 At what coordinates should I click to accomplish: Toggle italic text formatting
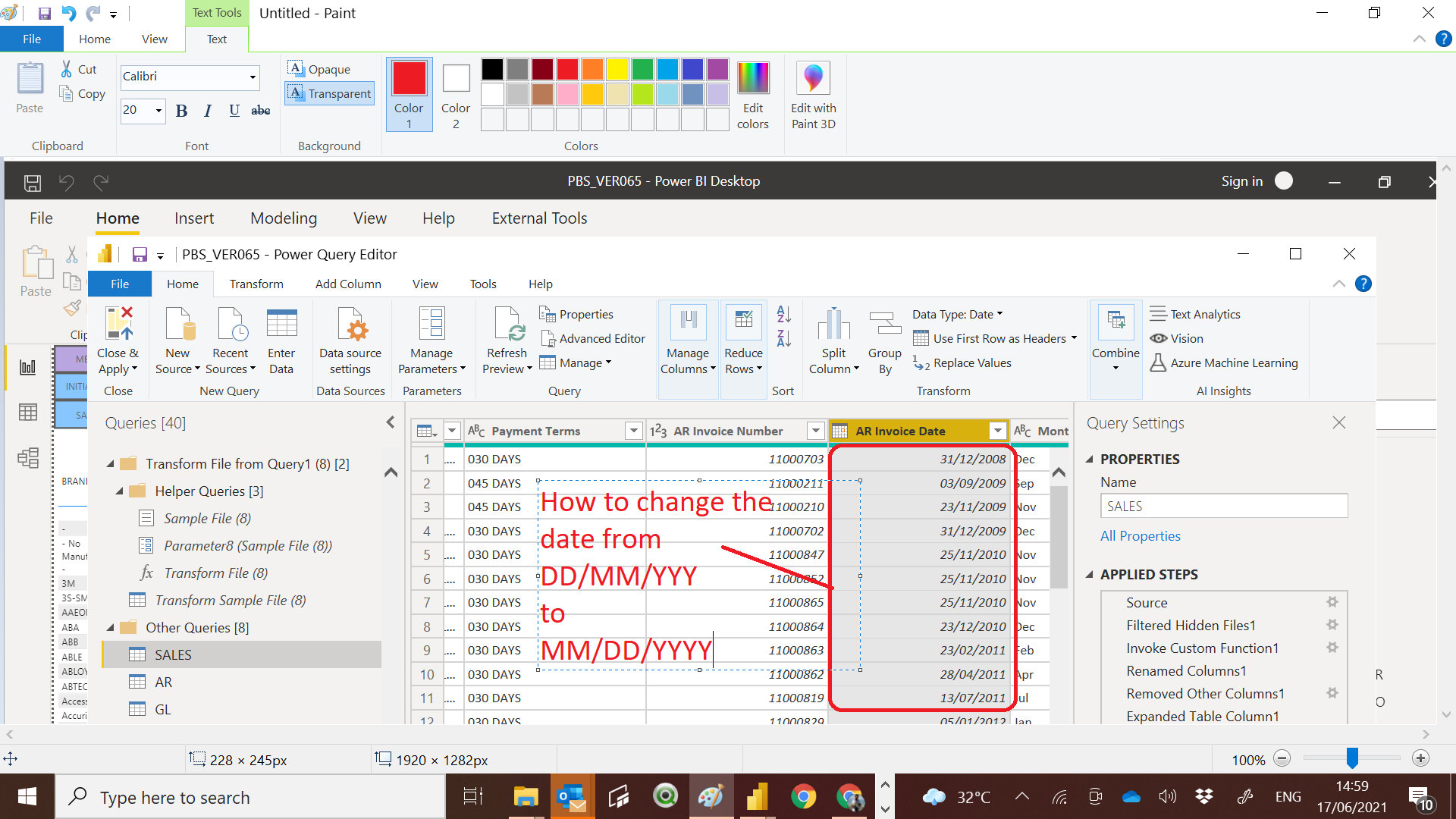click(x=207, y=111)
